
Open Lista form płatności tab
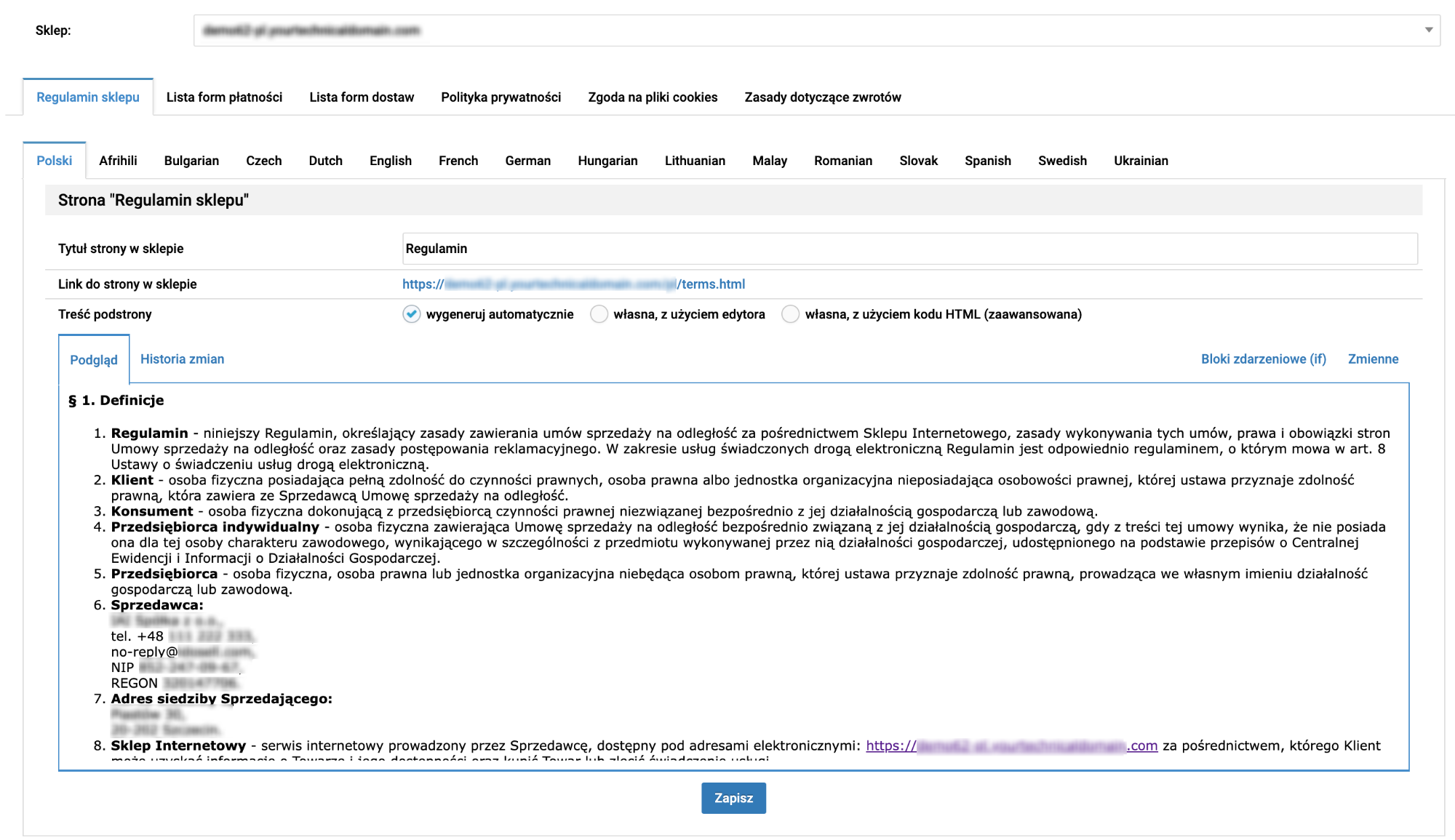click(x=224, y=97)
